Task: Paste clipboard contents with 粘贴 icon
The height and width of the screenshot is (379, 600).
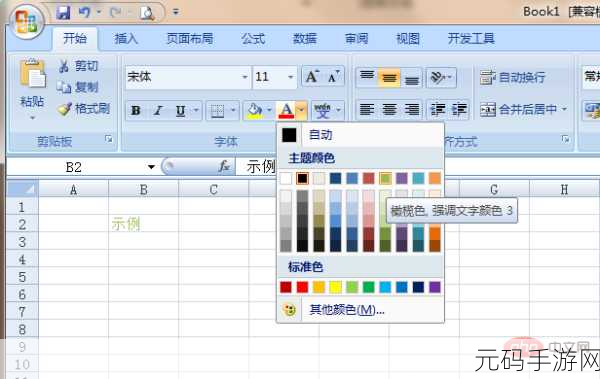Action: pyautogui.click(x=32, y=73)
